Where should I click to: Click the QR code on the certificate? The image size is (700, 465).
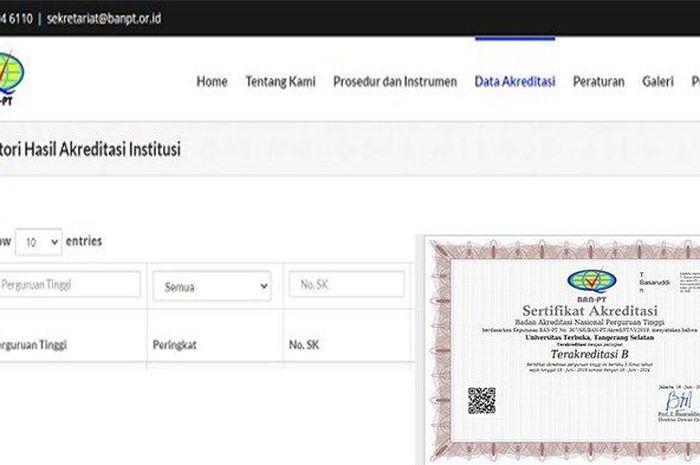pyautogui.click(x=482, y=400)
